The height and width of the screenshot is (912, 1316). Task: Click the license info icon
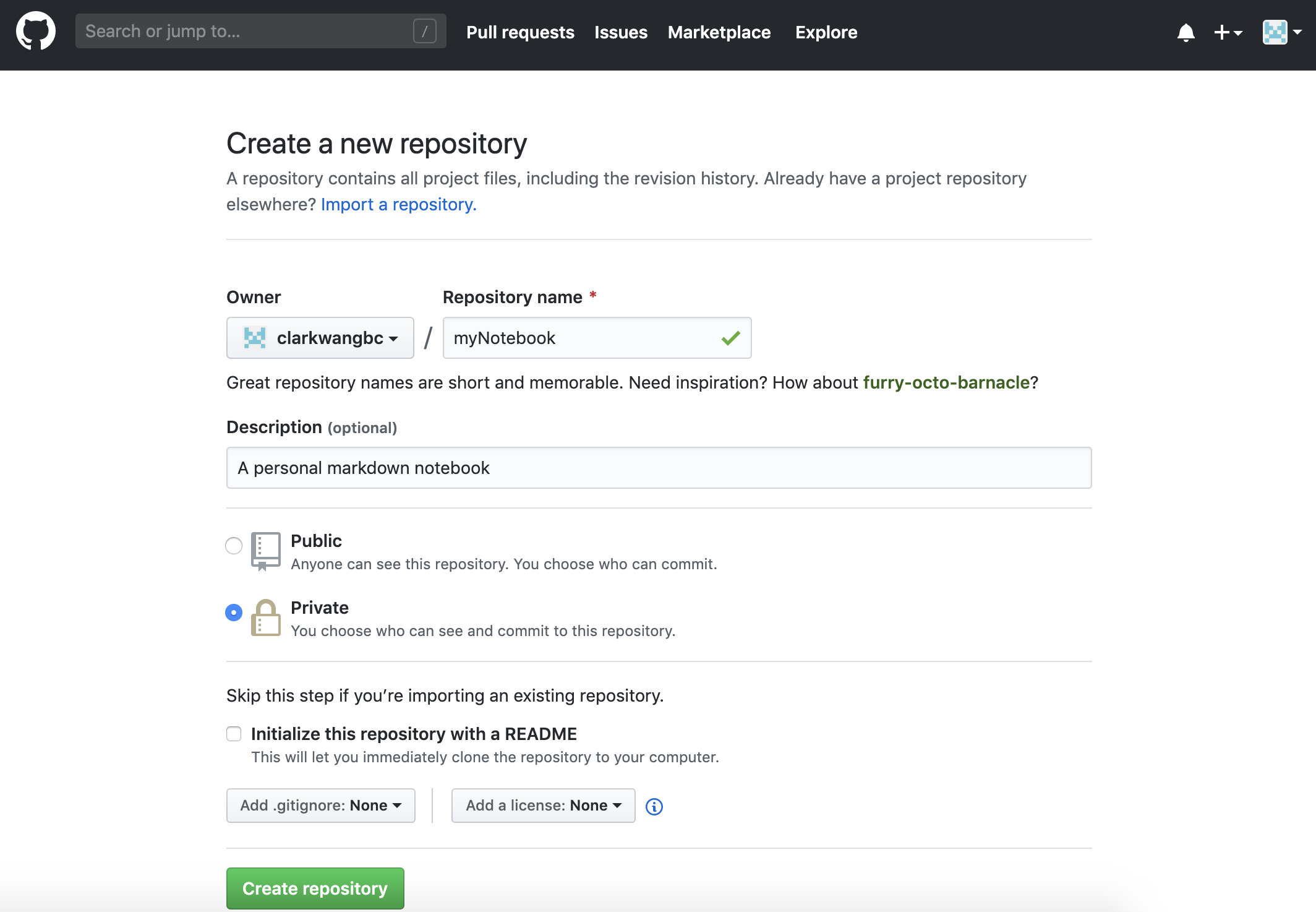(x=654, y=806)
